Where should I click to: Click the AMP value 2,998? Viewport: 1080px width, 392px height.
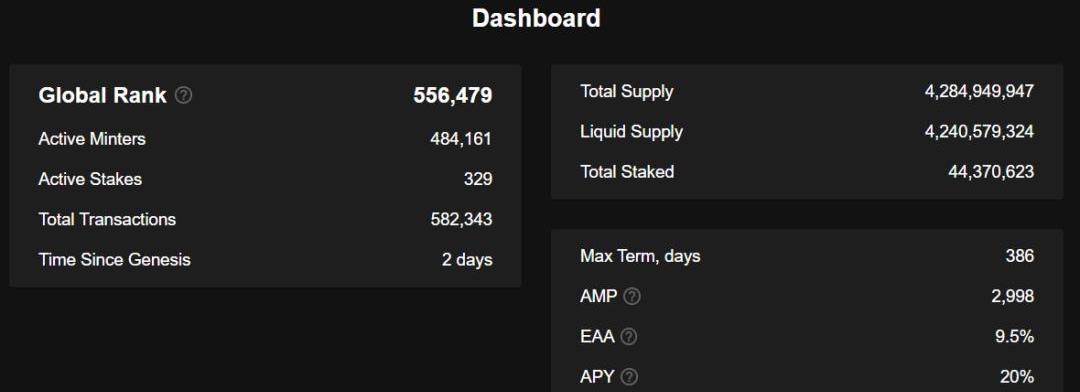pos(1013,296)
